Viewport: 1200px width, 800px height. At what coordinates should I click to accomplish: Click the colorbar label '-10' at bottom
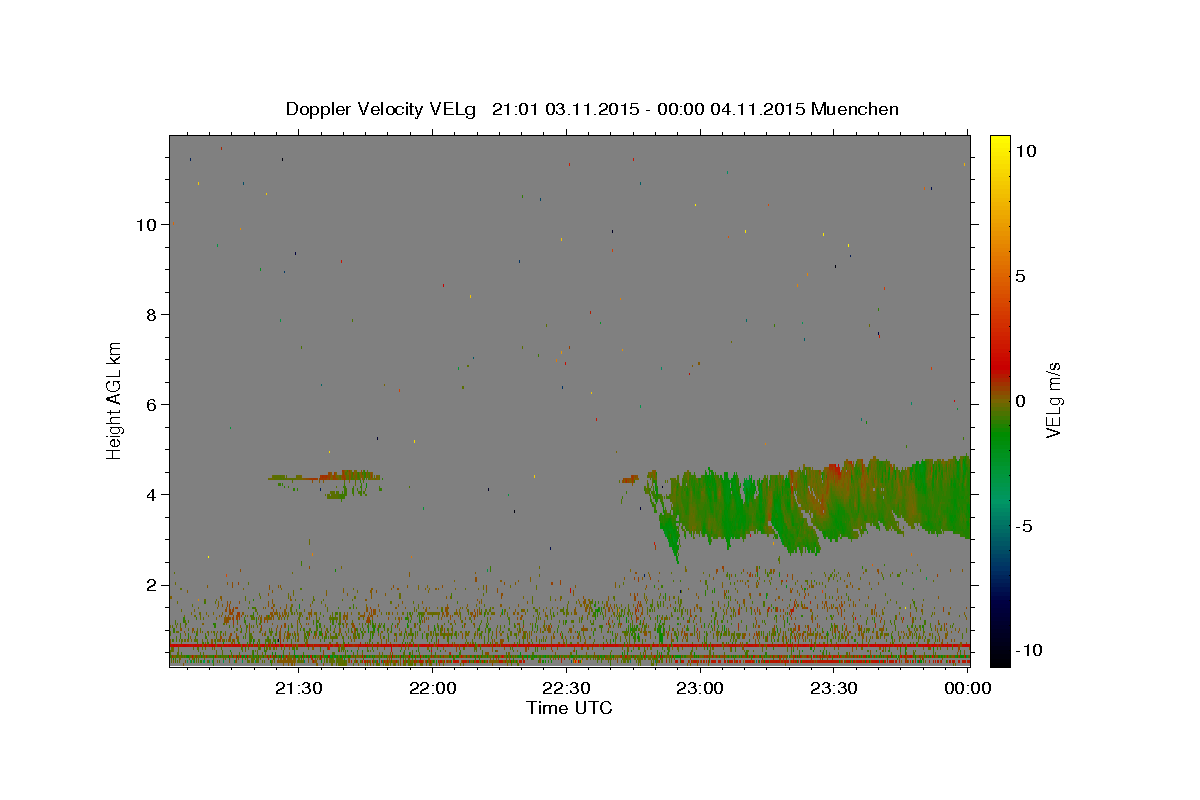click(x=1028, y=650)
